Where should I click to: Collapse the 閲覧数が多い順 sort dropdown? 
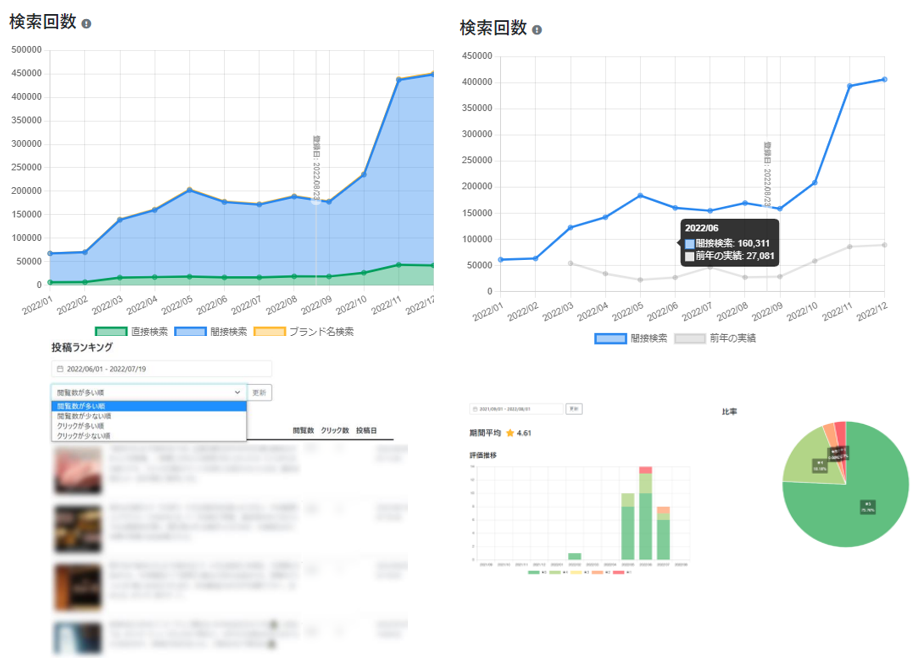click(149, 392)
